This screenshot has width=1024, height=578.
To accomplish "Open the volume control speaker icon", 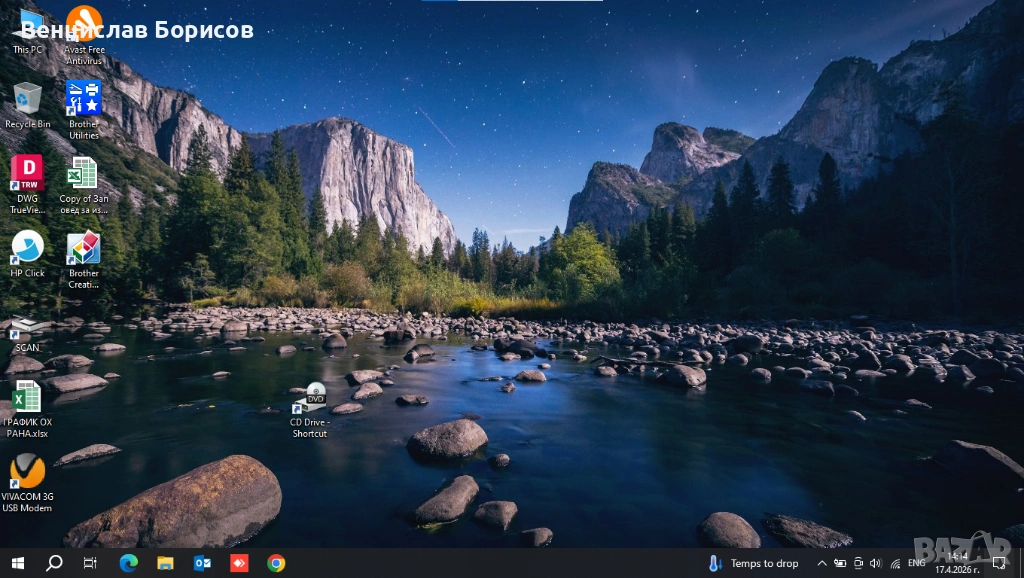I will click(876, 563).
